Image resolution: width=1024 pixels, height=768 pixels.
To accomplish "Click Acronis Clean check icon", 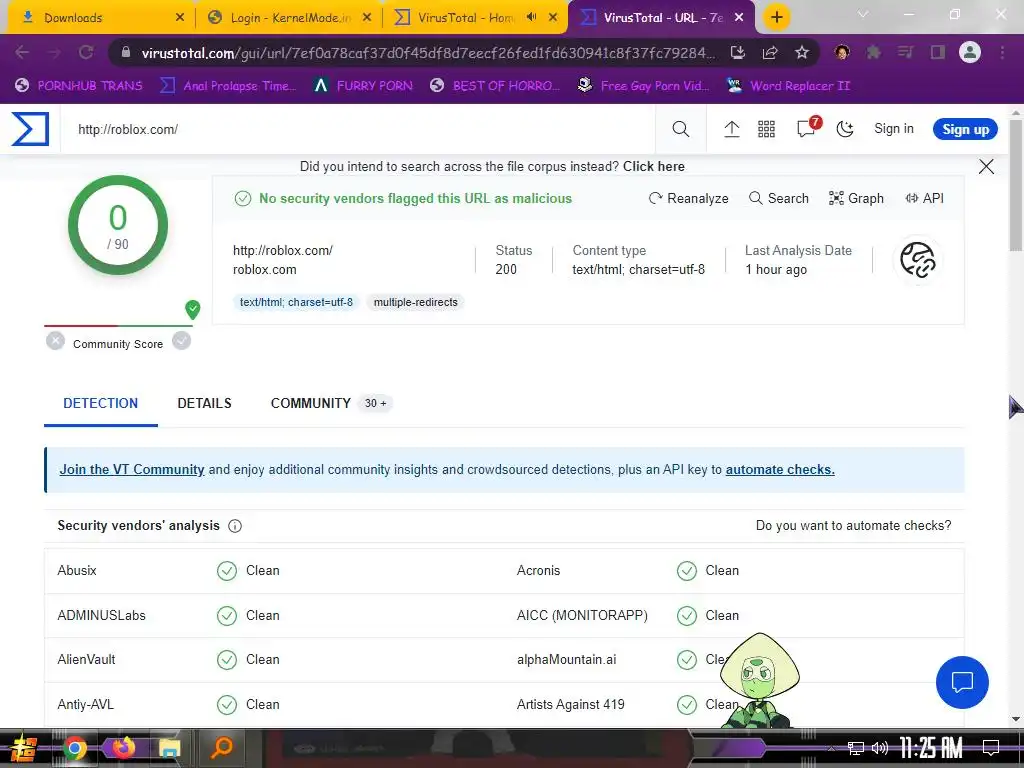I will [x=686, y=571].
